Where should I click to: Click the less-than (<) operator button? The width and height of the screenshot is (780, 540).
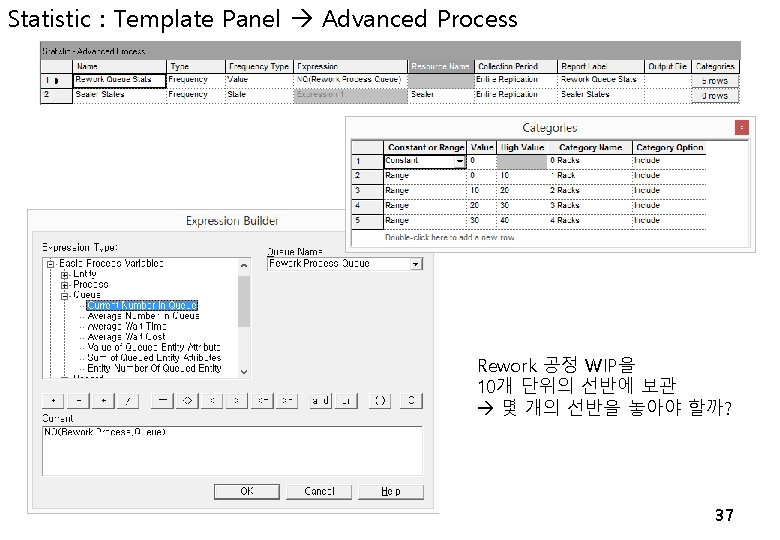click(x=212, y=401)
